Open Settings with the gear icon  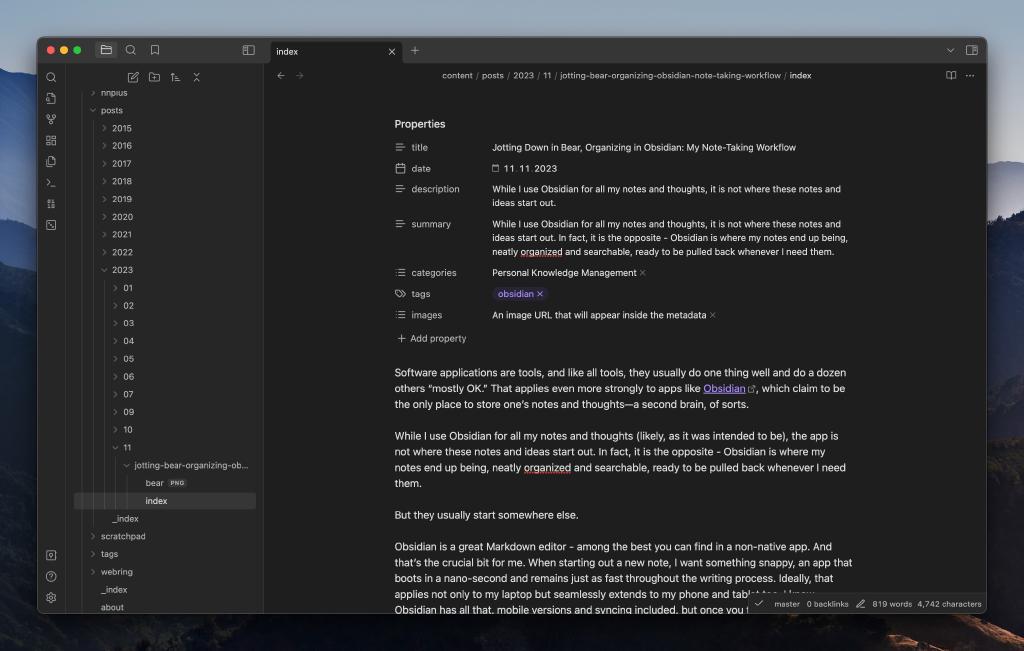pos(51,598)
